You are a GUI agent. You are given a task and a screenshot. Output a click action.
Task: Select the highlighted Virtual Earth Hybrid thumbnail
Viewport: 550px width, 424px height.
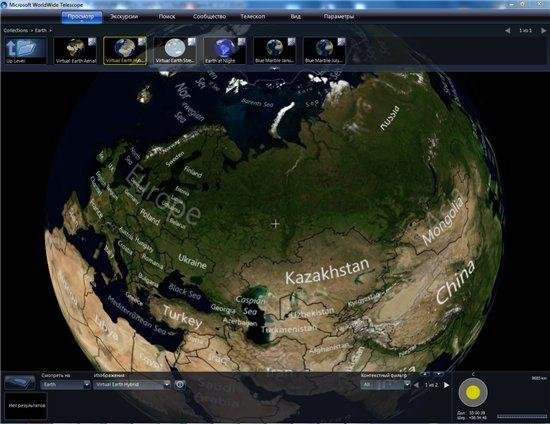pyautogui.click(x=125, y=51)
